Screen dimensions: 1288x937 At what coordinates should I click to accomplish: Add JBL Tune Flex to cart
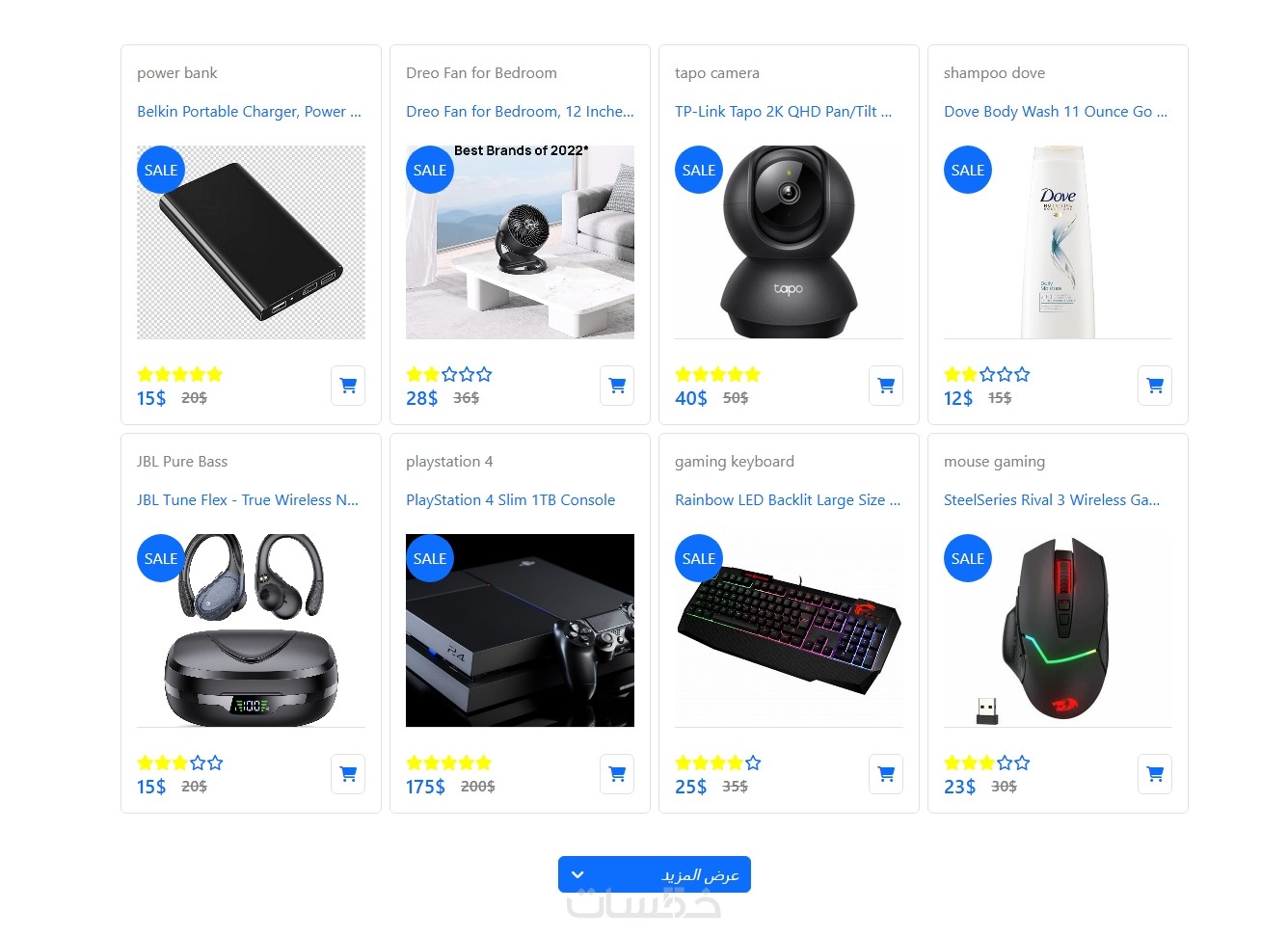348,774
